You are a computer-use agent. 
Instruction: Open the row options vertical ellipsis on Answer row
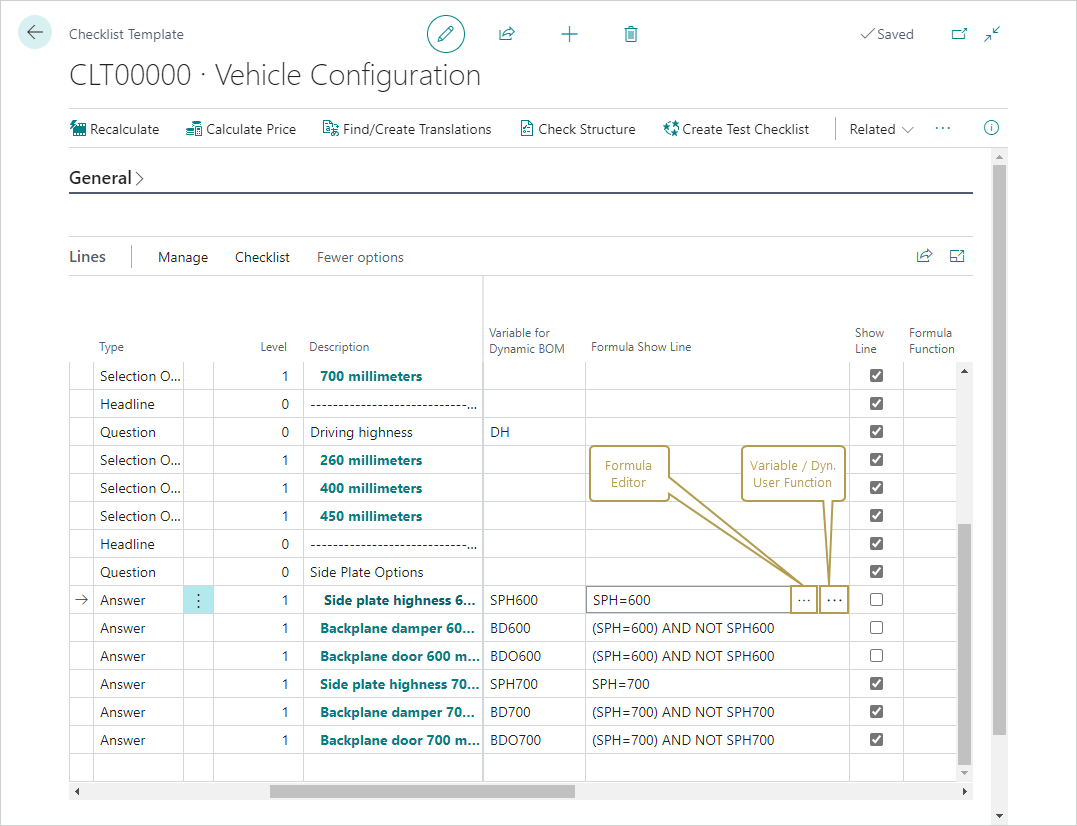198,599
